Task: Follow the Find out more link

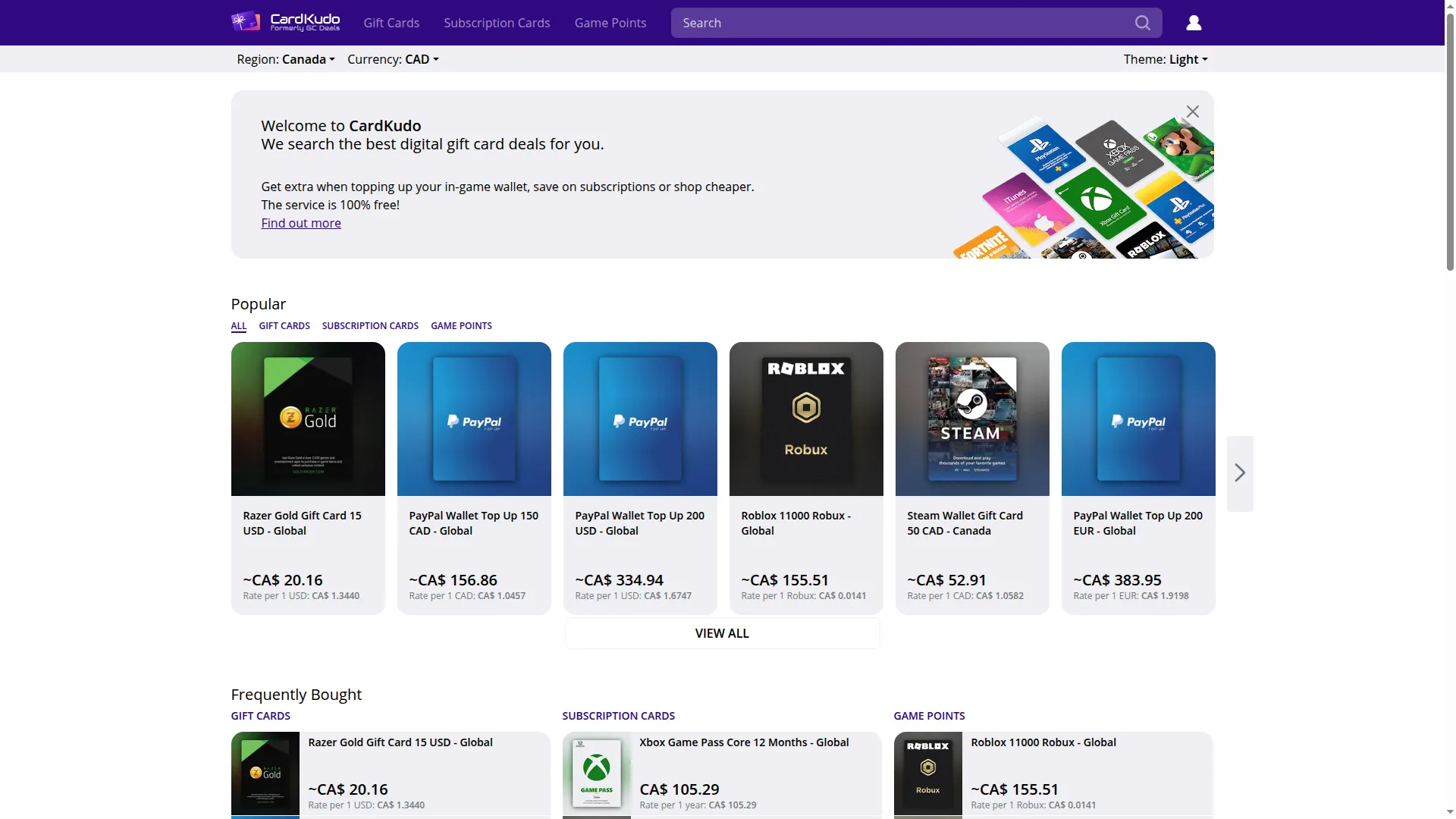Action: tap(301, 223)
